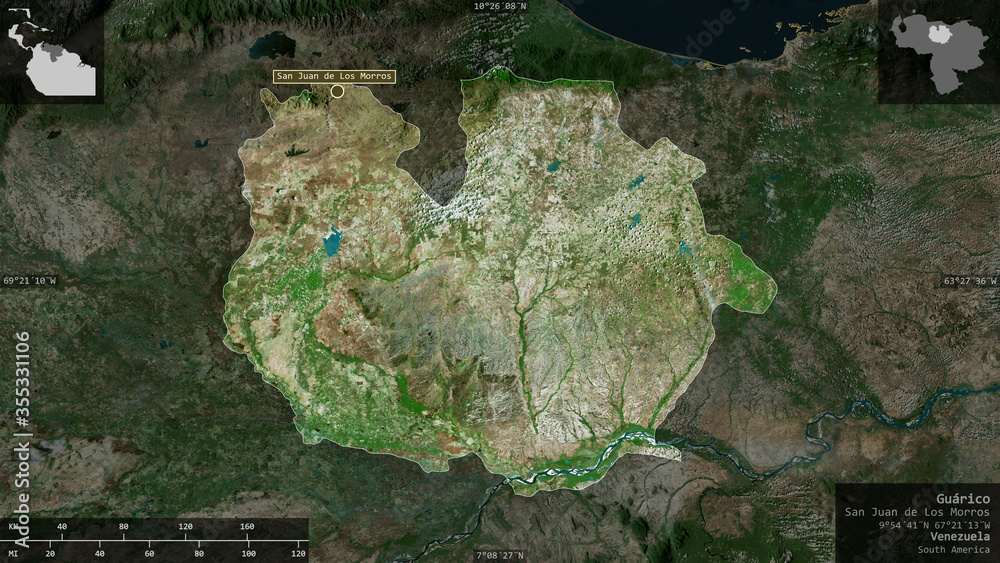
Task: Open the Venezuela country locator inset map
Action: [939, 52]
